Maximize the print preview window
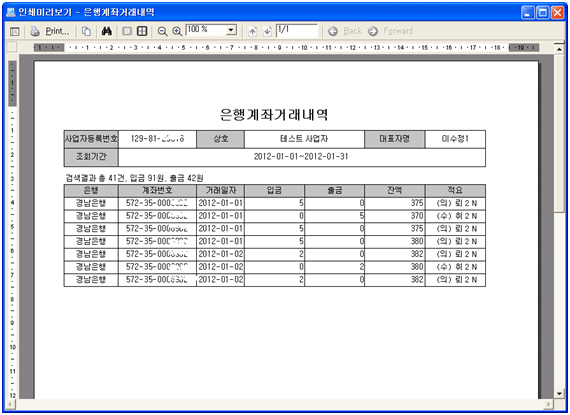This screenshot has width=570, height=415. pyautogui.click(x=543, y=13)
